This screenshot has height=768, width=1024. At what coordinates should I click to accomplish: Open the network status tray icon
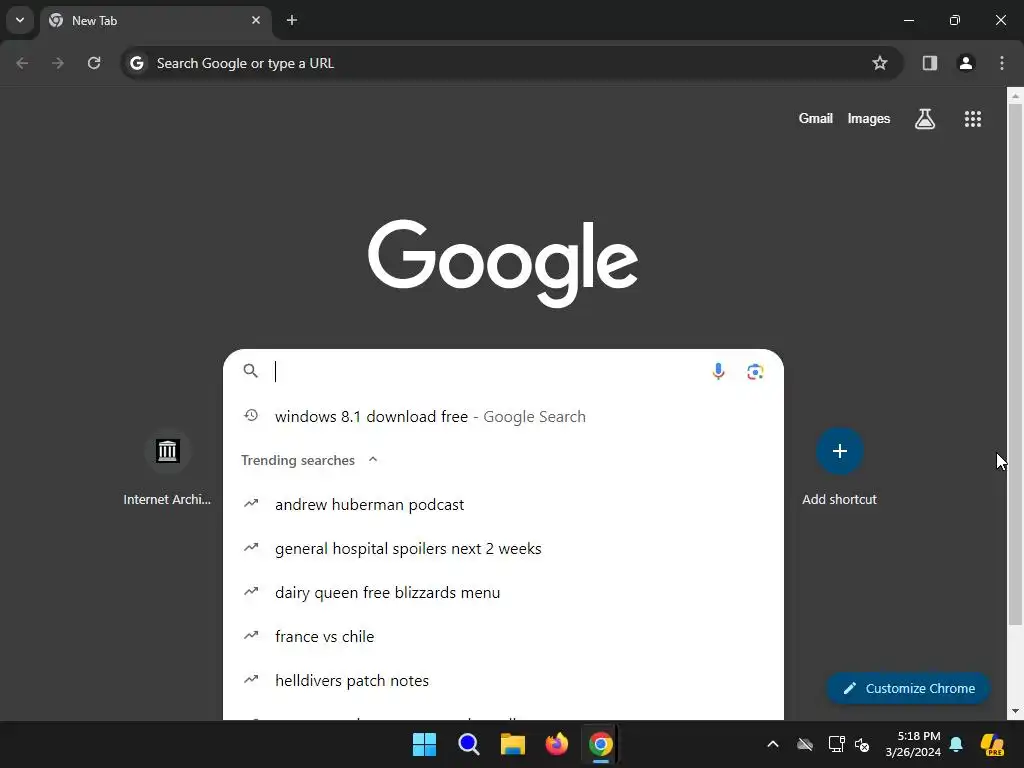pyautogui.click(x=836, y=744)
